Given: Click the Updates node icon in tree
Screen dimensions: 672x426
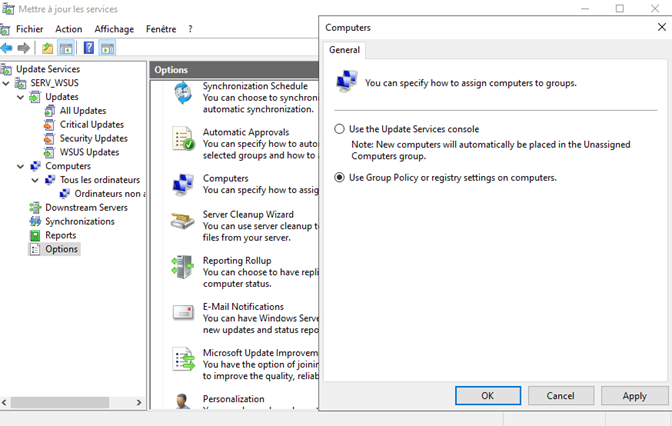Looking at the screenshot, I should coord(35,97).
